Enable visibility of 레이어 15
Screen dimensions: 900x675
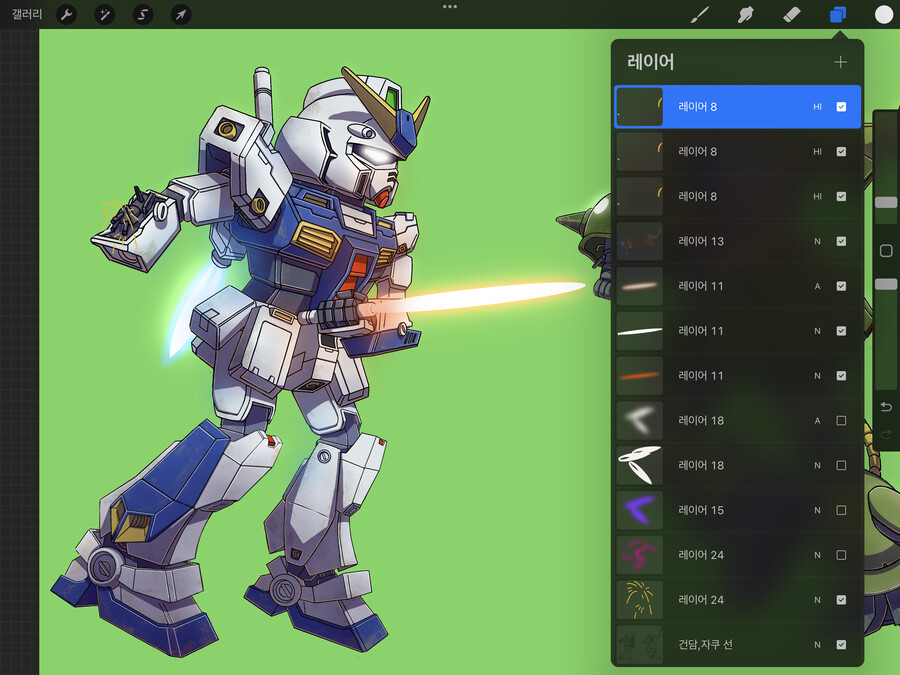coord(841,510)
